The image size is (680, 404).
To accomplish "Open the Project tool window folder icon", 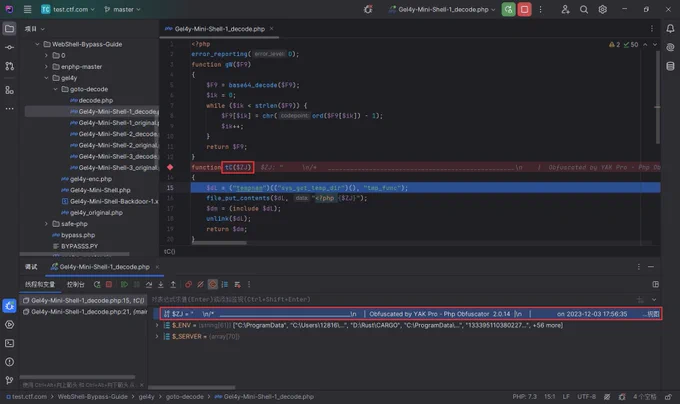I will pos(9,29).
